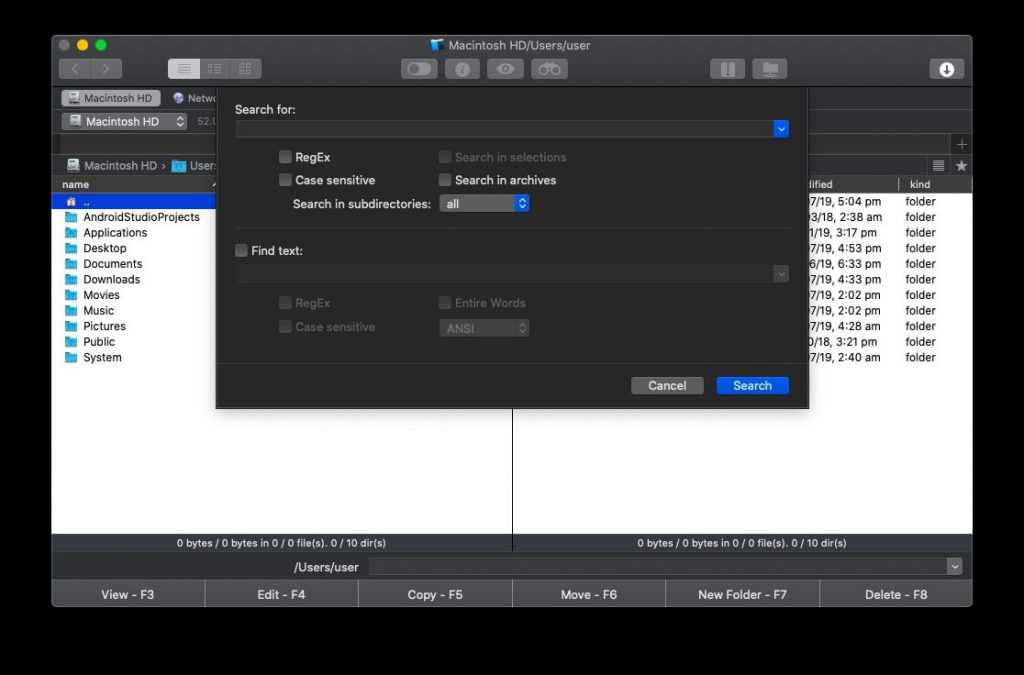Click the binoculars search icon in toolbar

[x=549, y=69]
